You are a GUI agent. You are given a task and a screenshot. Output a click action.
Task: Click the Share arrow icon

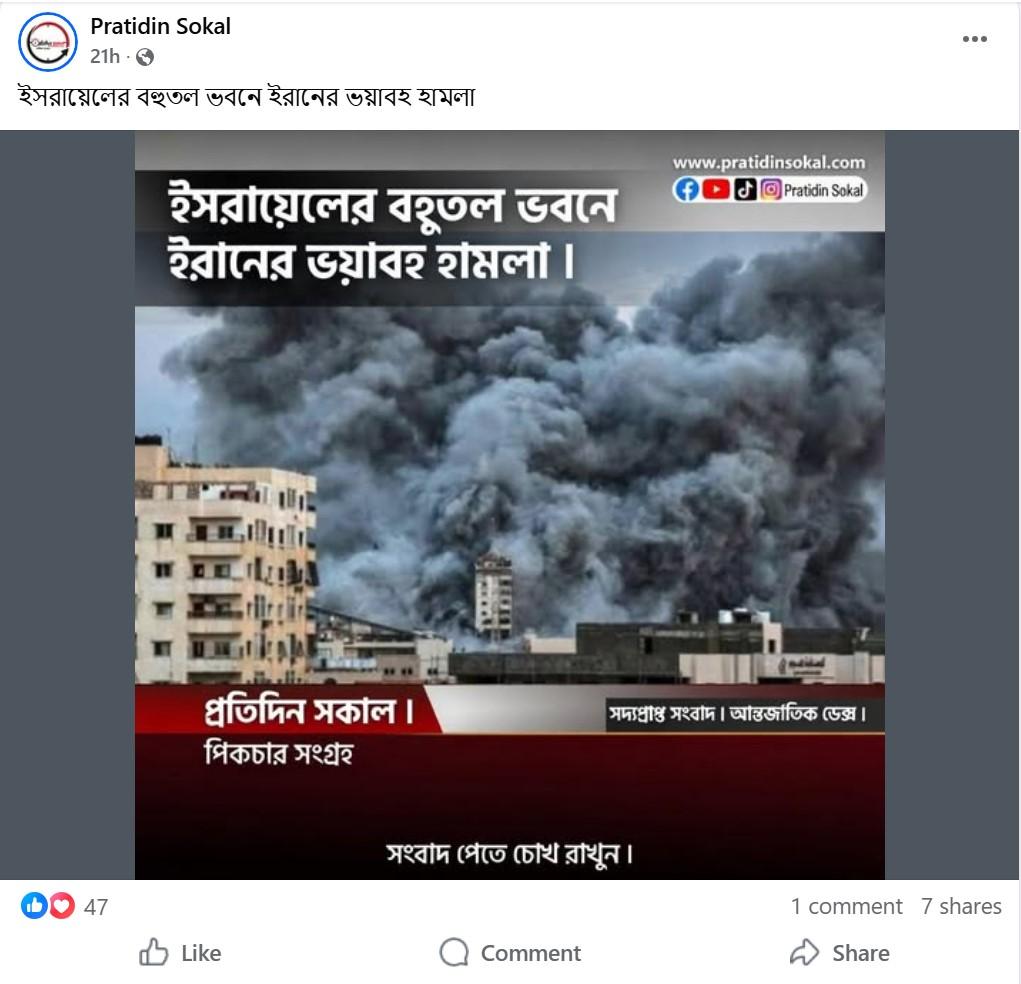pos(805,952)
